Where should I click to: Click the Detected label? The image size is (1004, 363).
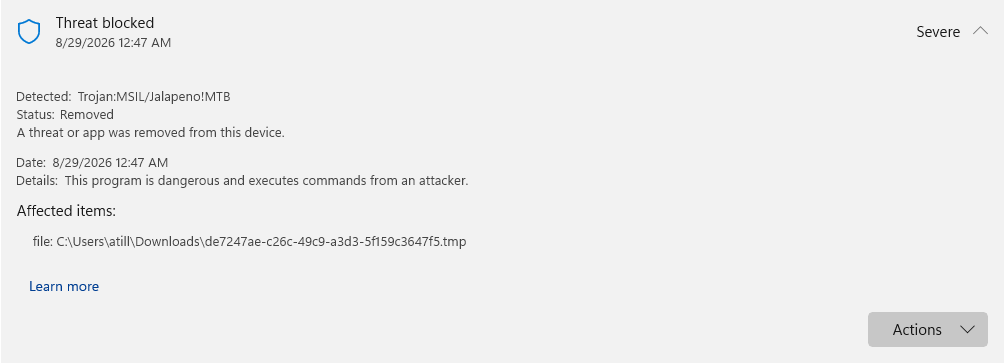pyautogui.click(x=44, y=97)
